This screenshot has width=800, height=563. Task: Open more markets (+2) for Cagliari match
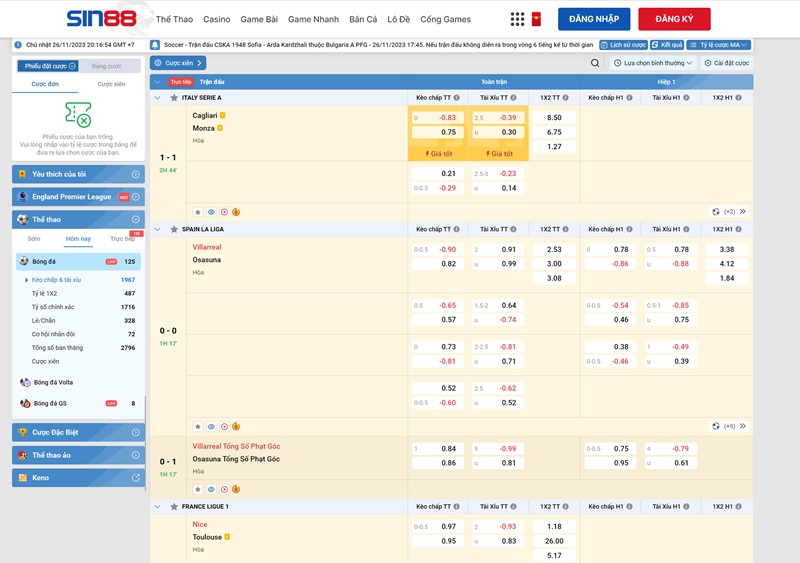point(731,211)
